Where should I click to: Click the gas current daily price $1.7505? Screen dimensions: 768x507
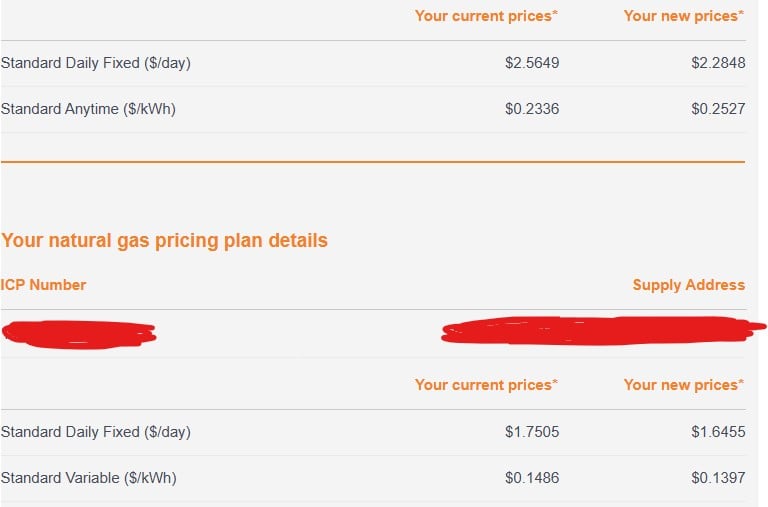[x=532, y=432]
